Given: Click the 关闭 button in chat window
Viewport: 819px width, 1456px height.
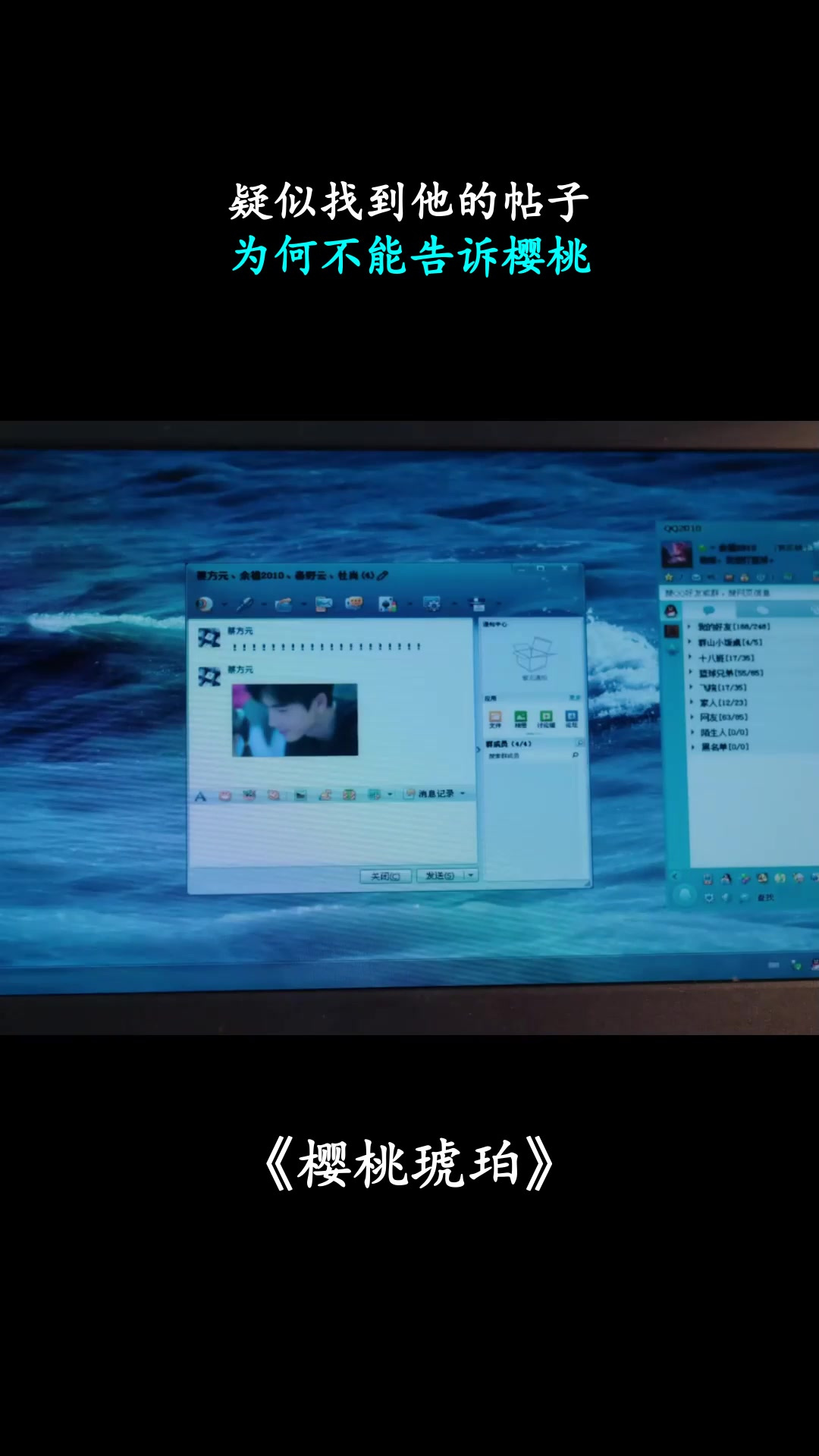Looking at the screenshot, I should pyautogui.click(x=385, y=877).
